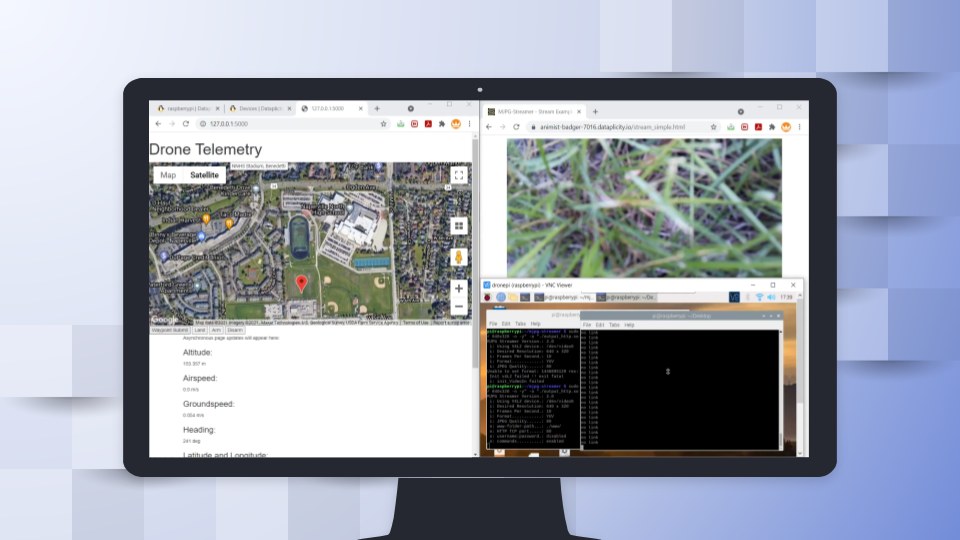Open the Raspberry Pi menu in VNC
The image size is (960, 540).
pyautogui.click(x=487, y=297)
